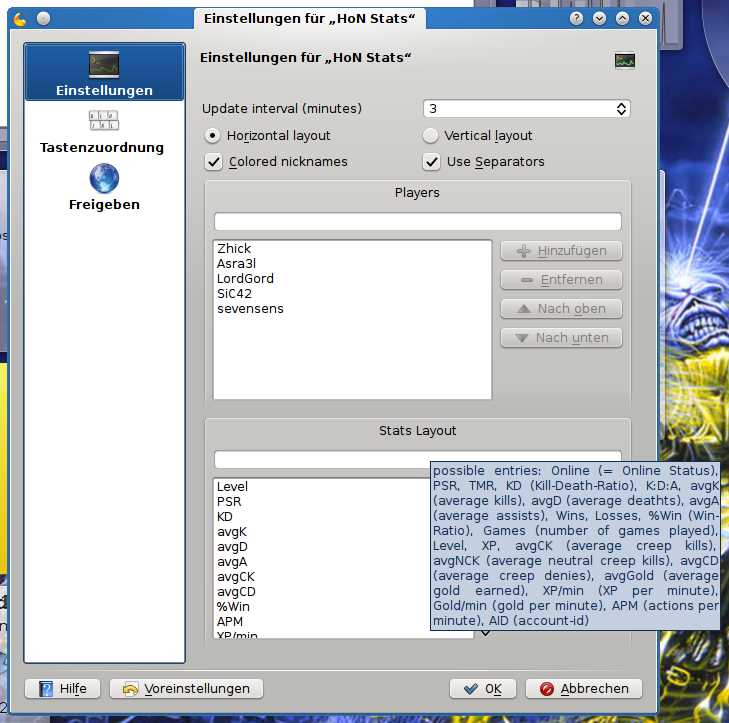Select player SiC42 in the list
Screen dimensions: 729x723
(x=352, y=294)
